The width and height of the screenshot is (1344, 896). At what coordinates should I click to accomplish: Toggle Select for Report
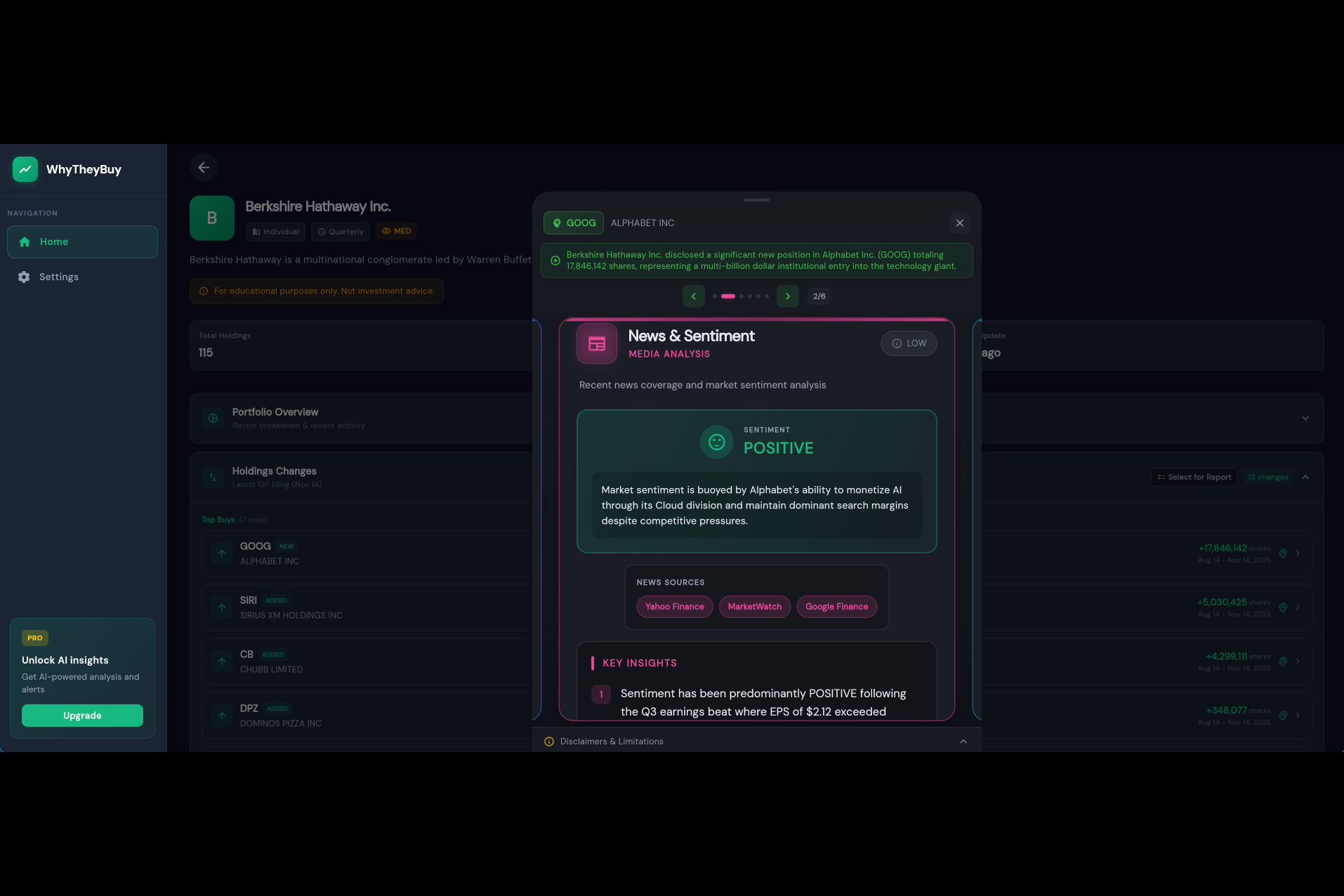pyautogui.click(x=1194, y=477)
